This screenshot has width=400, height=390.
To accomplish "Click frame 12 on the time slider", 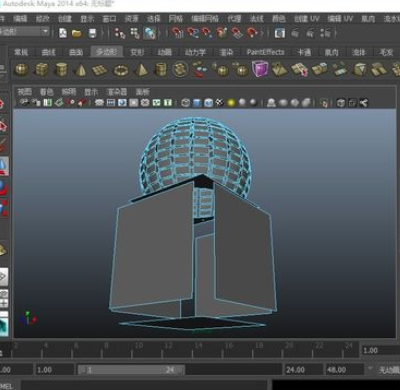I will (162, 352).
